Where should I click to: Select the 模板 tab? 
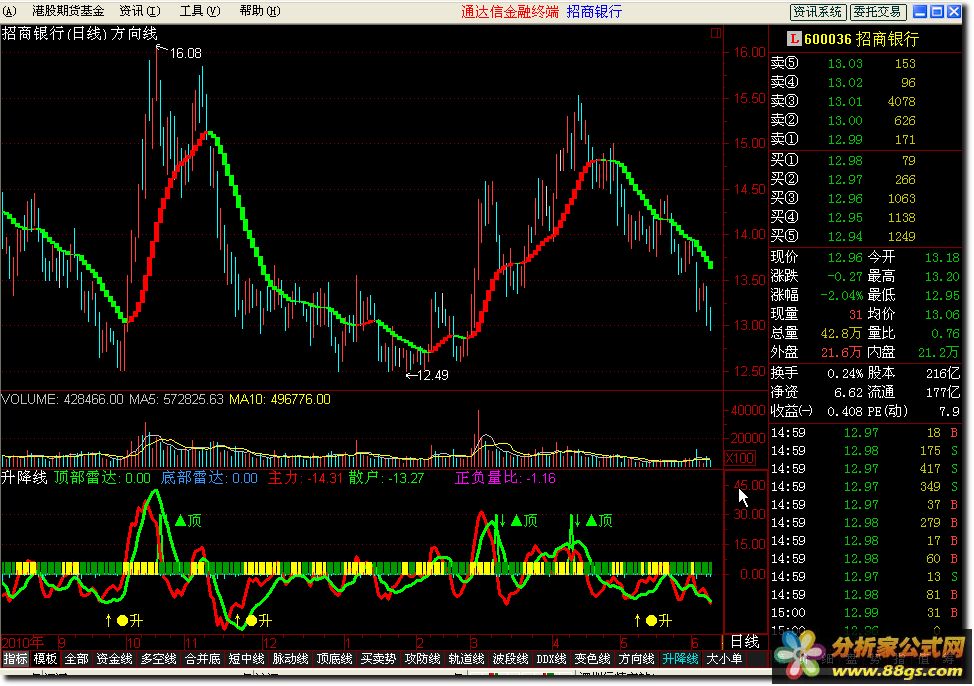(45, 658)
